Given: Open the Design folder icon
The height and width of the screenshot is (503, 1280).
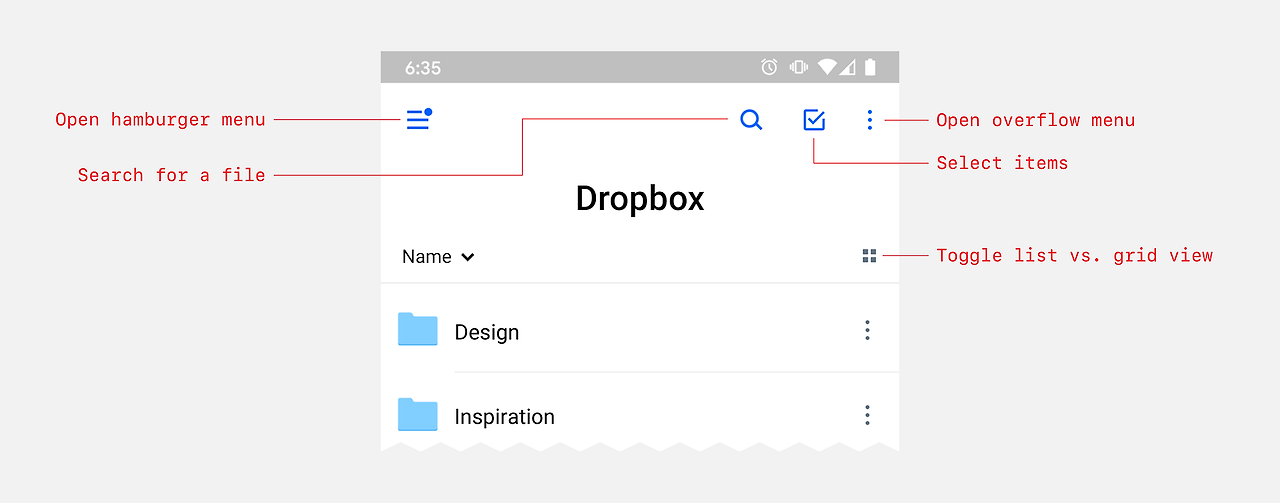Looking at the screenshot, I should [418, 329].
